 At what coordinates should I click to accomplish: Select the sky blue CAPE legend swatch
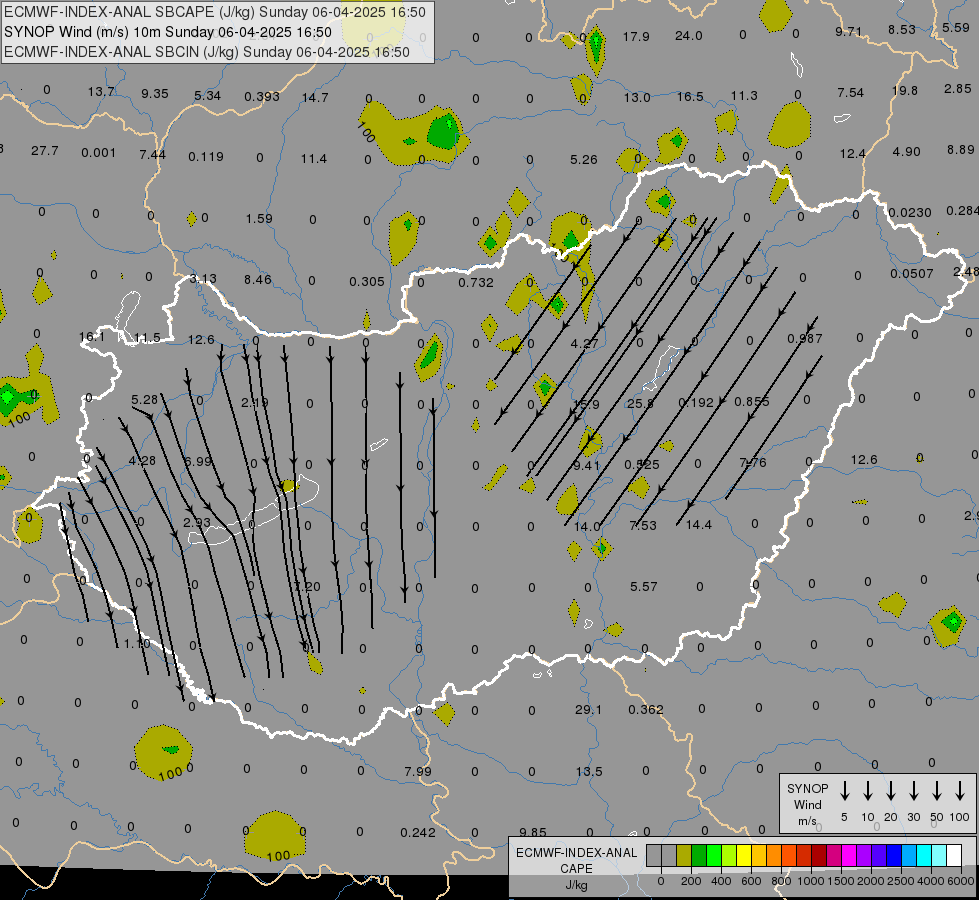click(908, 855)
